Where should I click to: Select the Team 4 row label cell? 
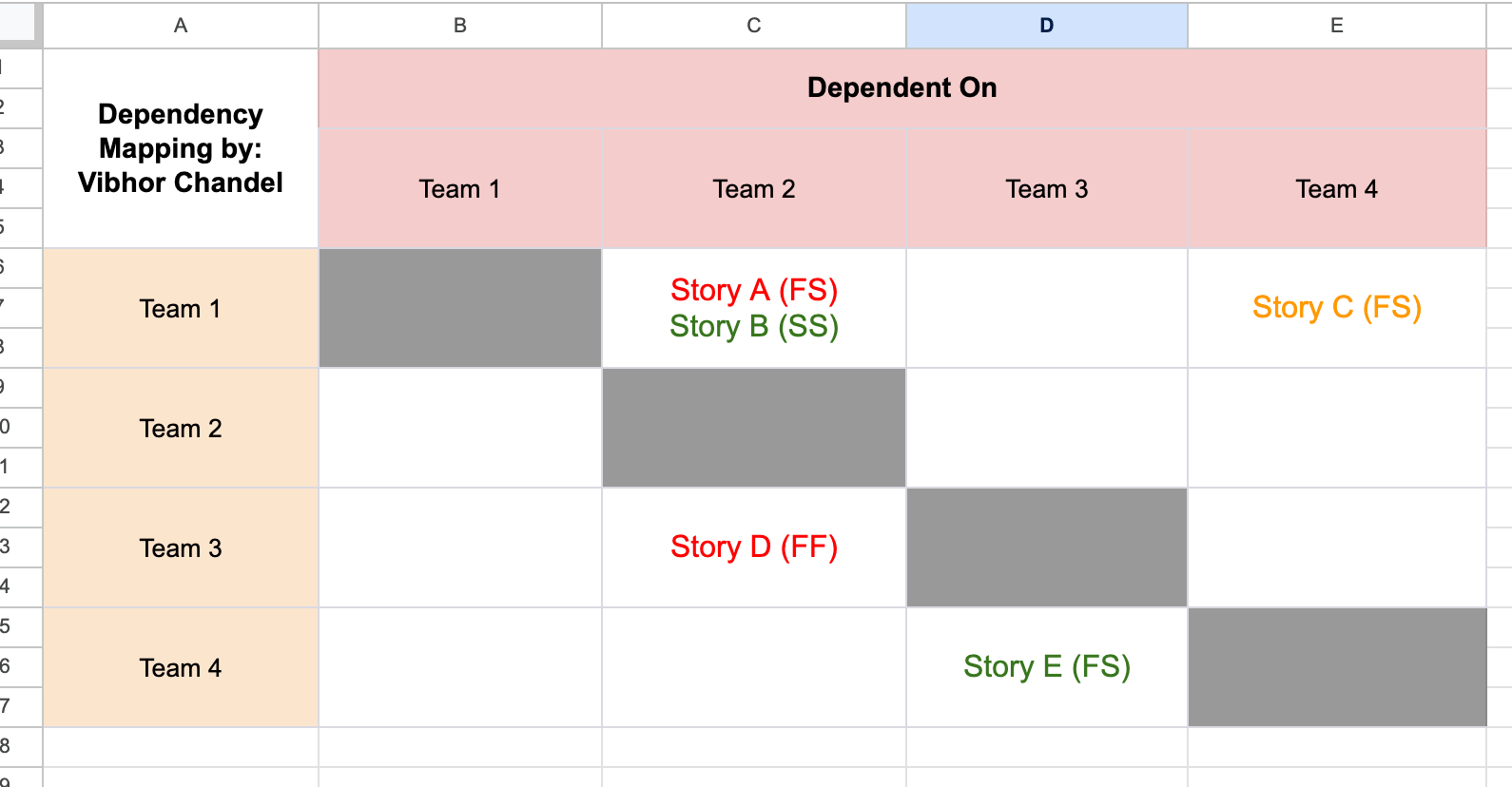(x=180, y=666)
